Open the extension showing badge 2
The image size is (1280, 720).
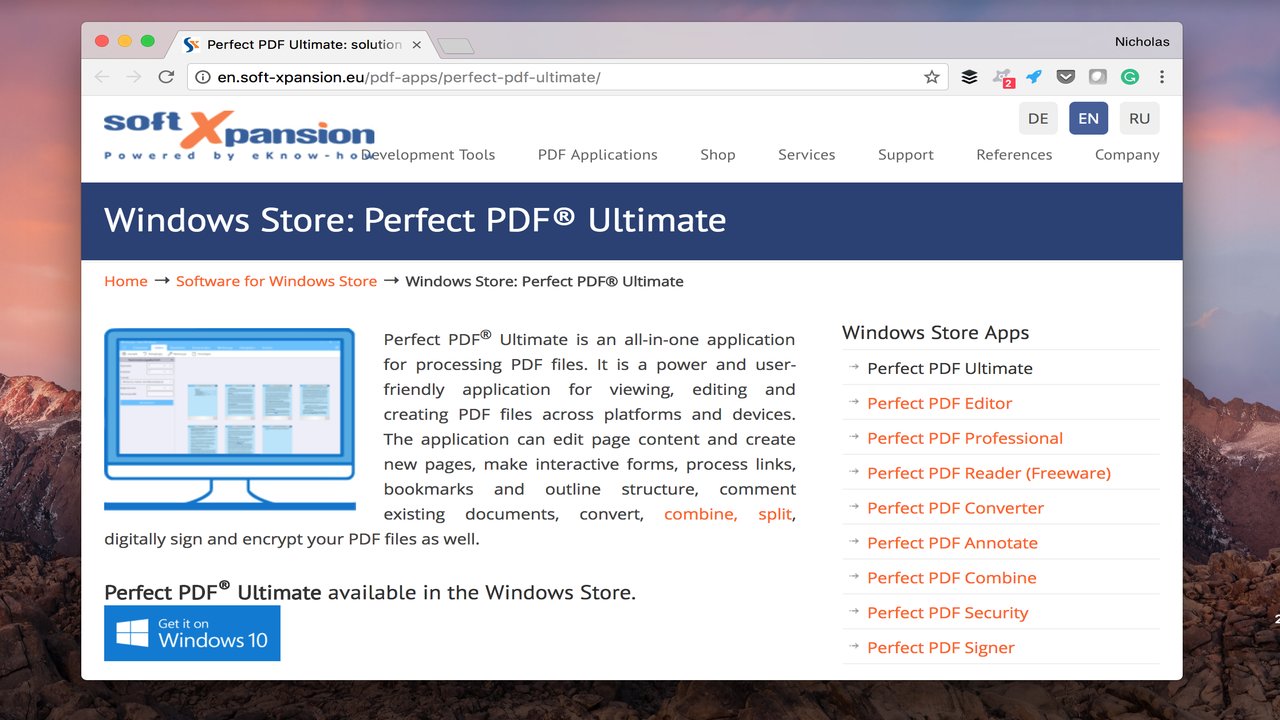point(1003,77)
